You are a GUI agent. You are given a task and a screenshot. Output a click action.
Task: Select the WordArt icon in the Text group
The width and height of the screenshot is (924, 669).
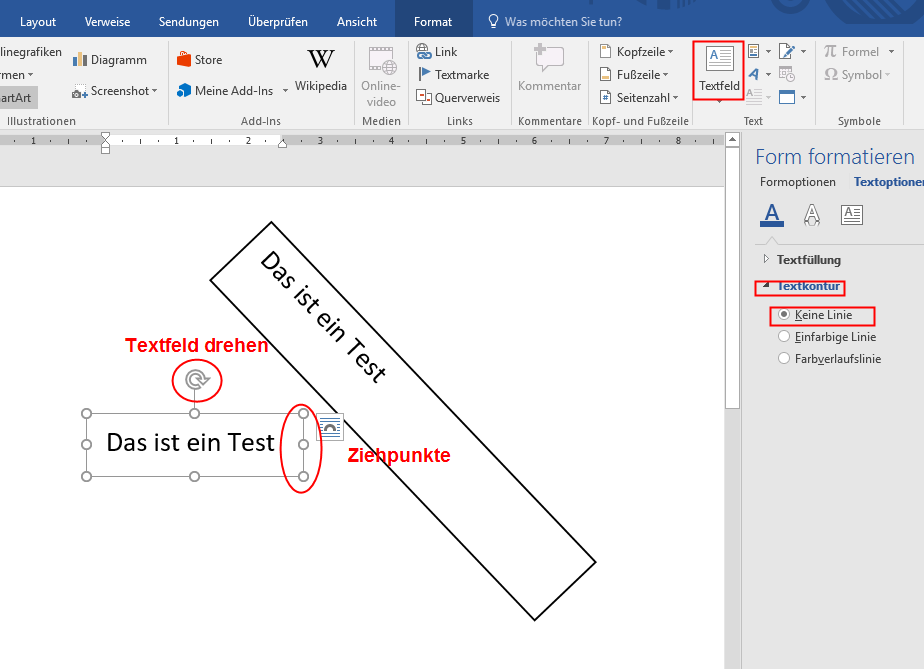pos(752,74)
